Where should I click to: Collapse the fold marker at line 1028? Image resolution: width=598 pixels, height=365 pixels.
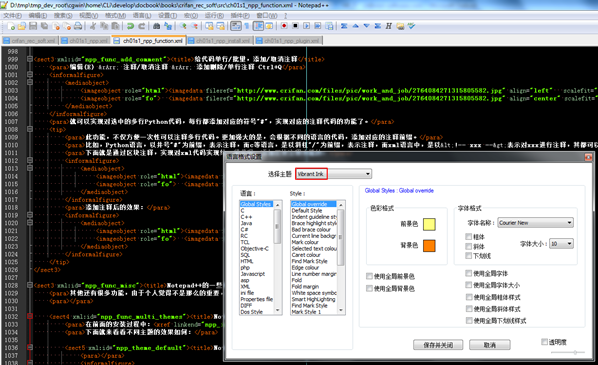coord(30,285)
